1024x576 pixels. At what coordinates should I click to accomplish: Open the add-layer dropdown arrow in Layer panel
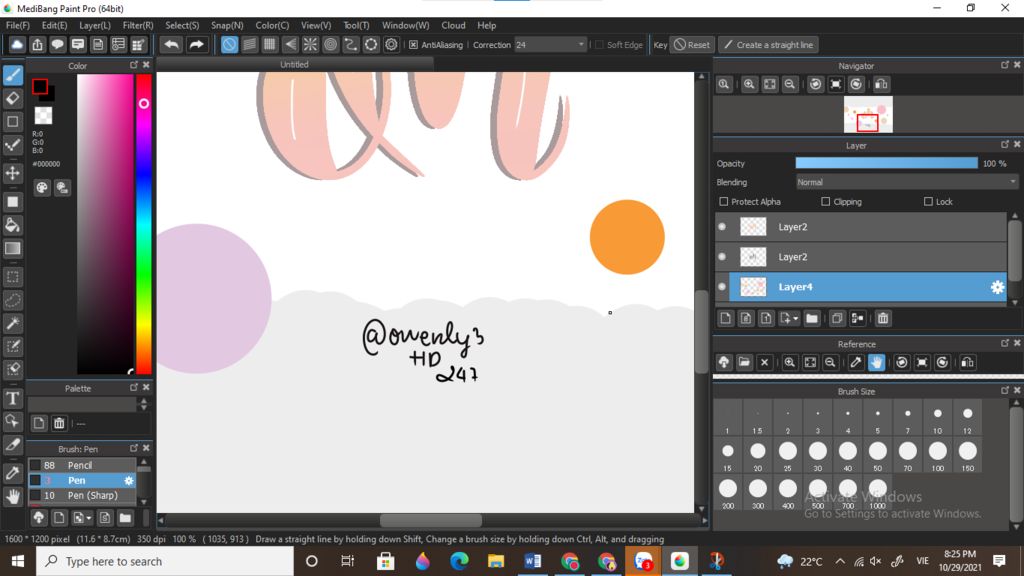tap(795, 319)
